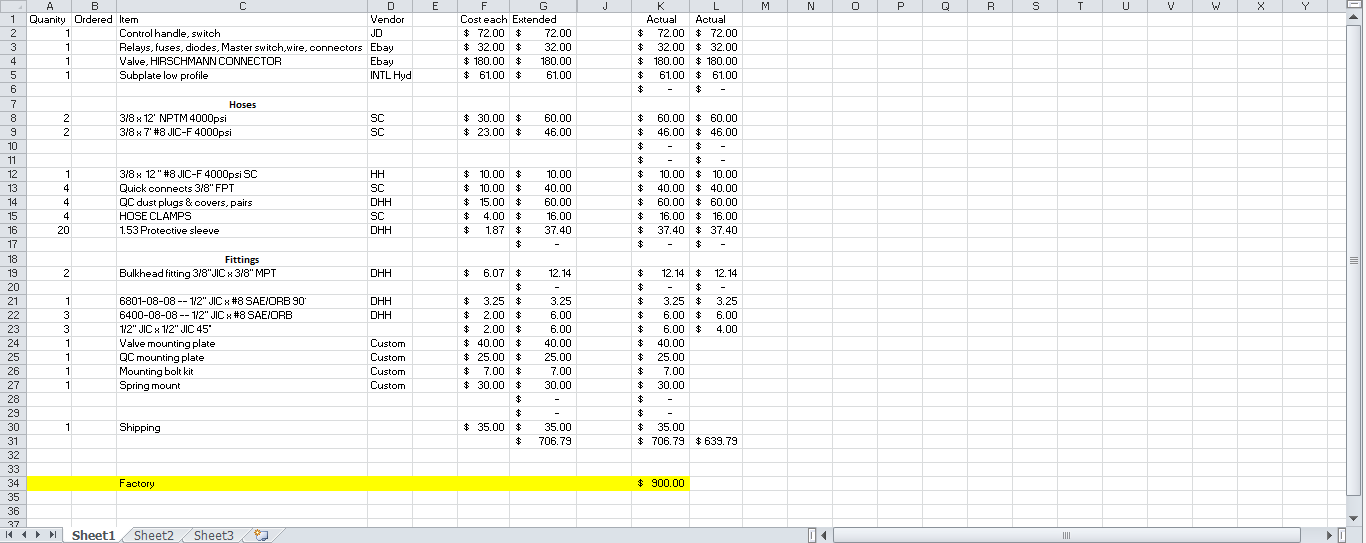Click the Insert Worksheet icon

pos(262,535)
